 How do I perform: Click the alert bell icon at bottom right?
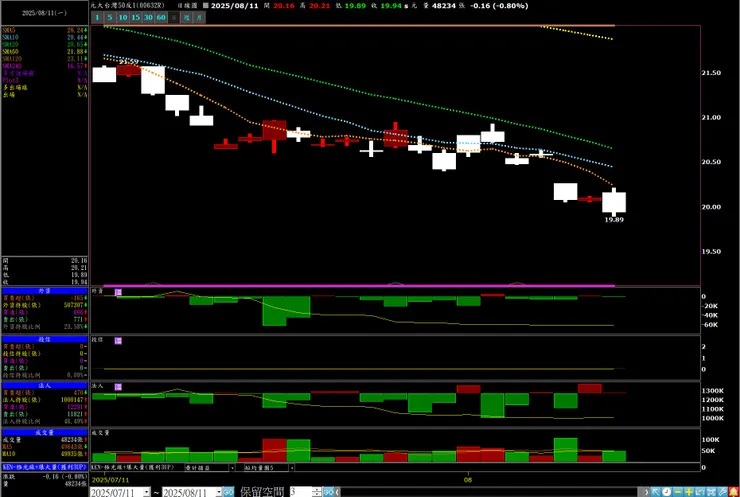point(734,492)
